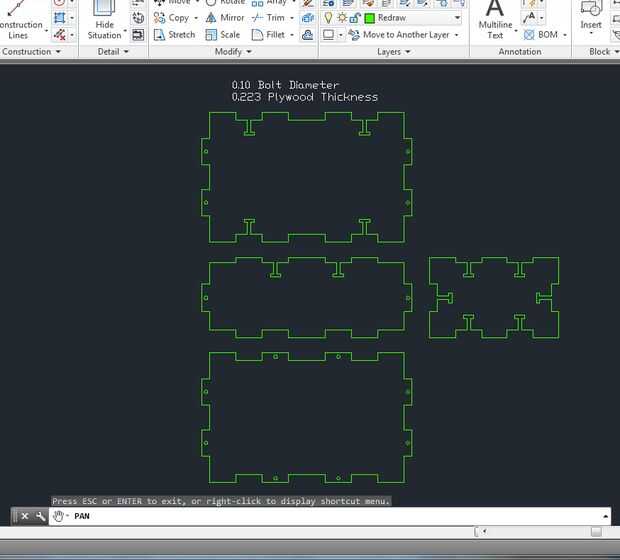Open the Fillet tool dropdown arrow
This screenshot has width=620, height=560.
[292, 35]
